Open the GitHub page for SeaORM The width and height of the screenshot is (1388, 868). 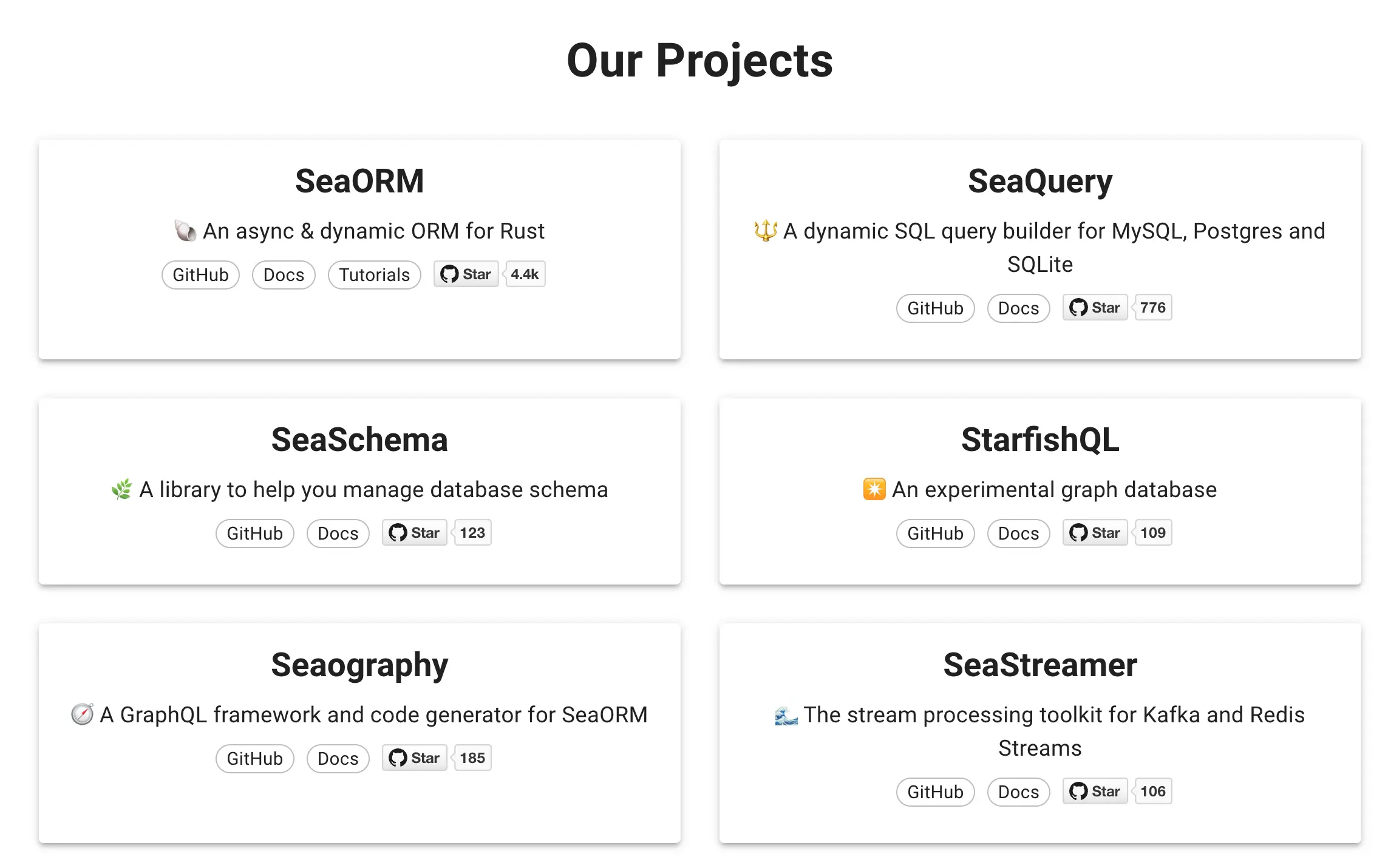point(200,274)
